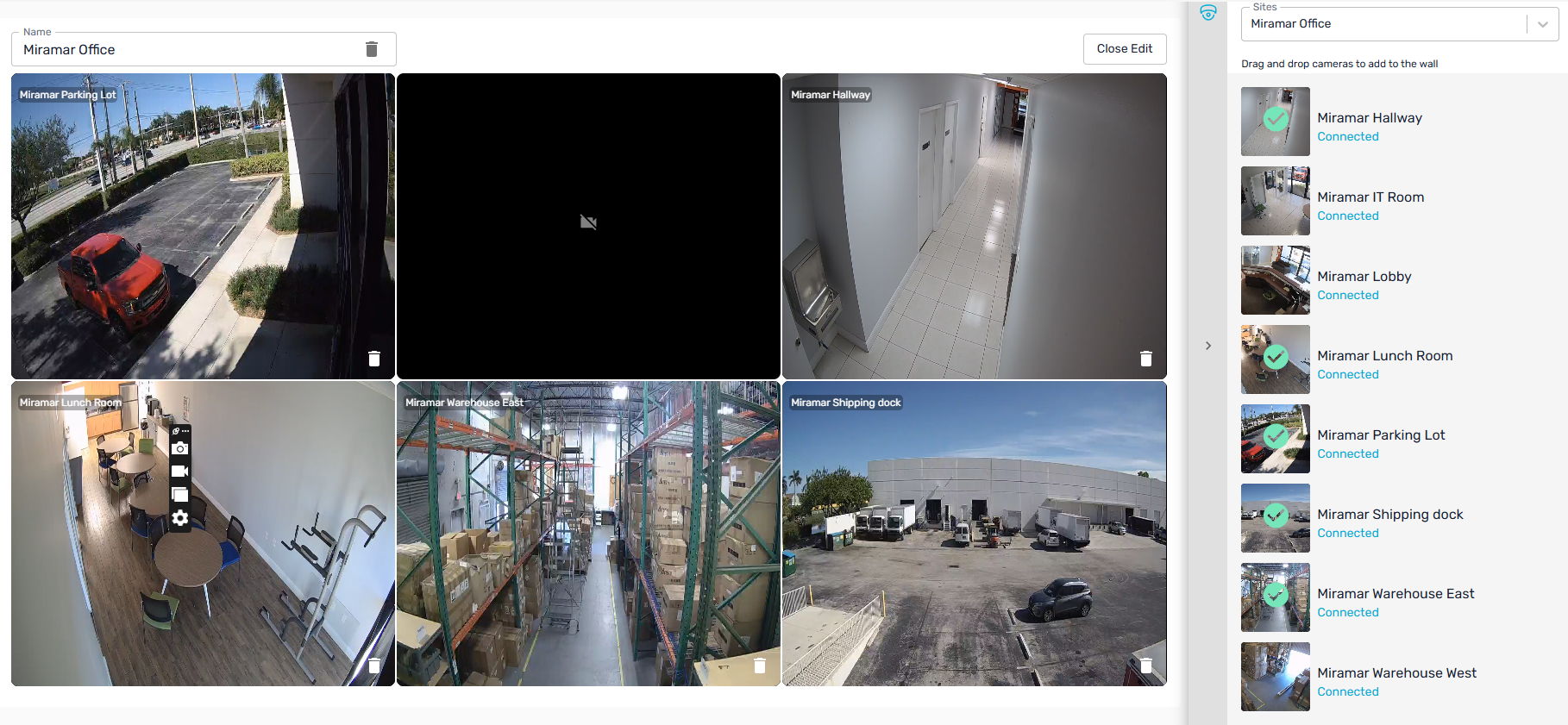Remove Miramar Shipping dock tile with trash icon
This screenshot has width=1568, height=725.
(1146, 666)
